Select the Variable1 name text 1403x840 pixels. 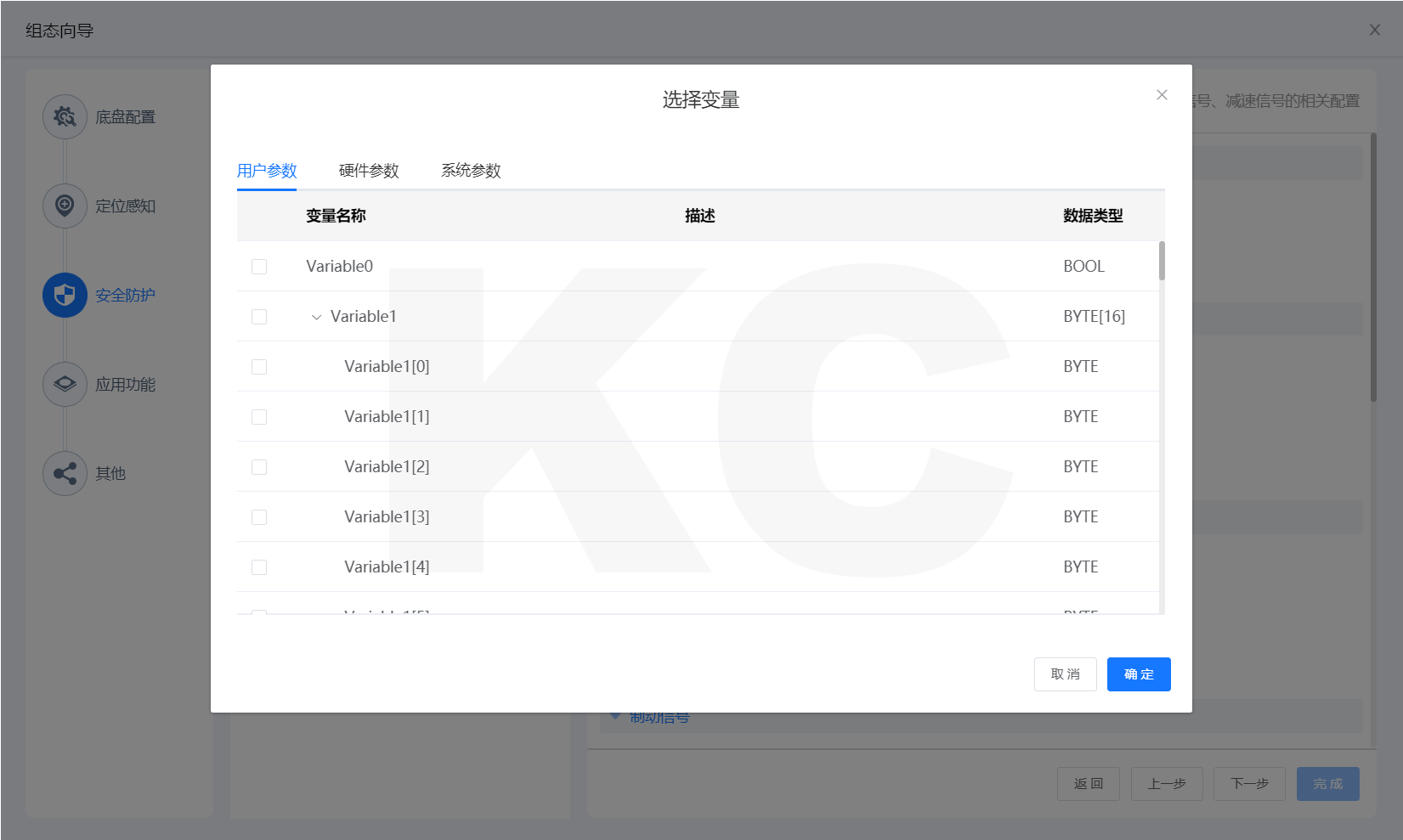point(364,316)
